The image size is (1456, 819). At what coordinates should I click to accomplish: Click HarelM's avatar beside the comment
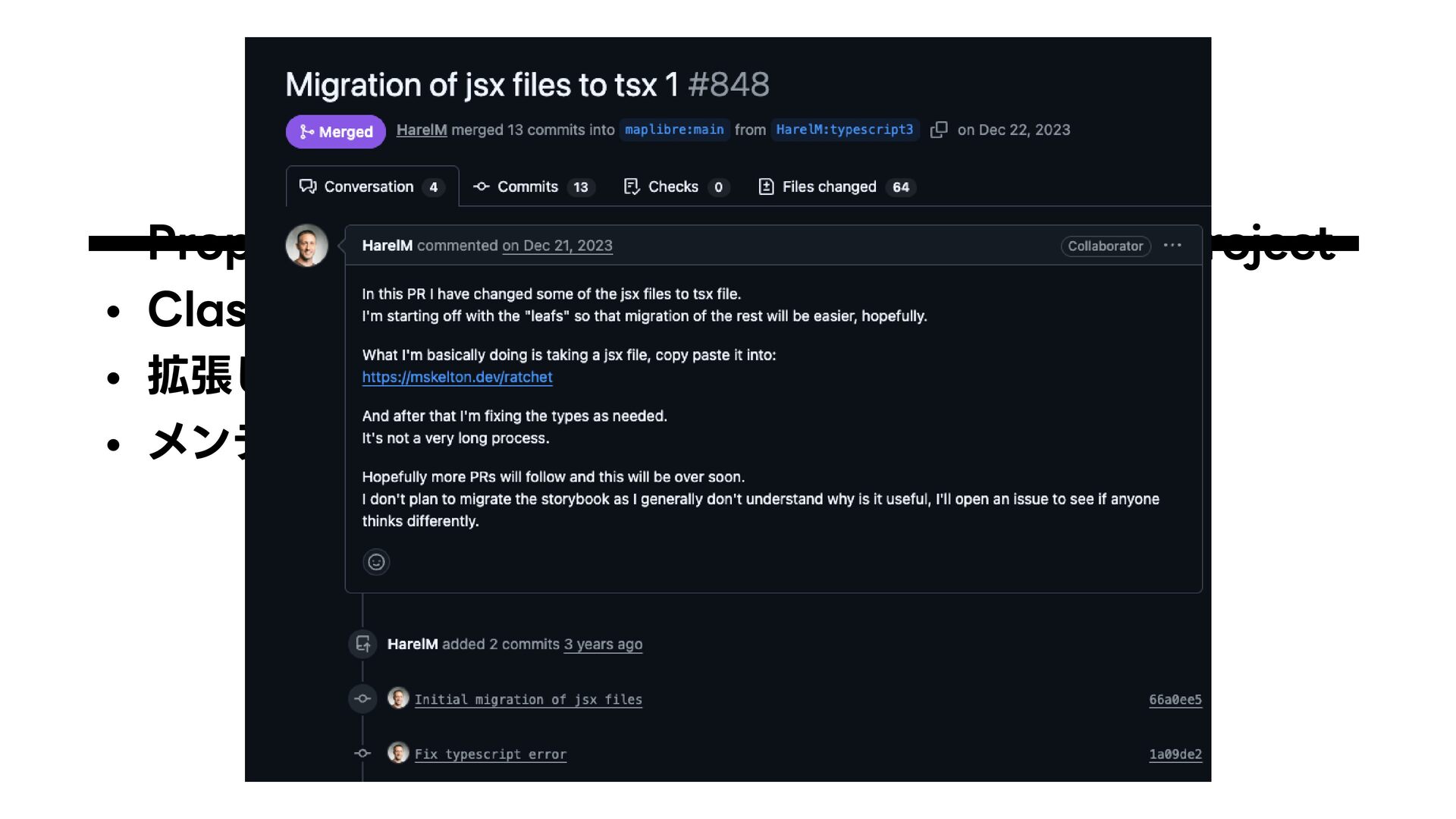(x=306, y=245)
